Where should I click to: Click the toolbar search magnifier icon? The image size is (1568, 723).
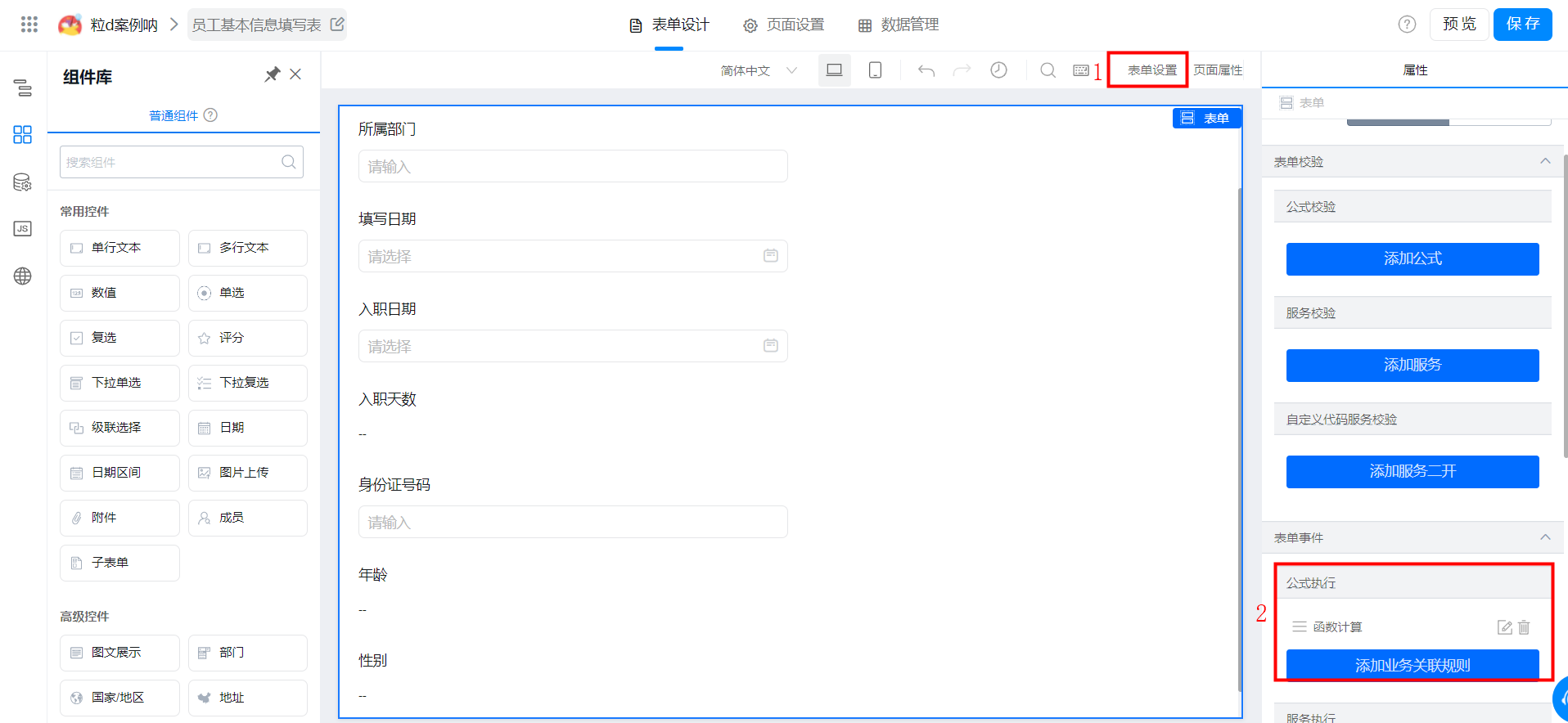pos(1048,70)
